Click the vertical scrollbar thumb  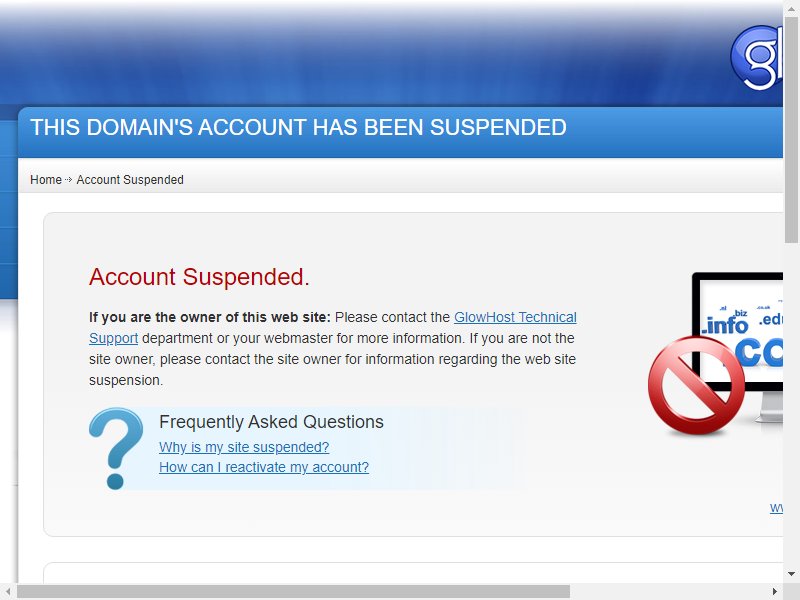click(791, 130)
